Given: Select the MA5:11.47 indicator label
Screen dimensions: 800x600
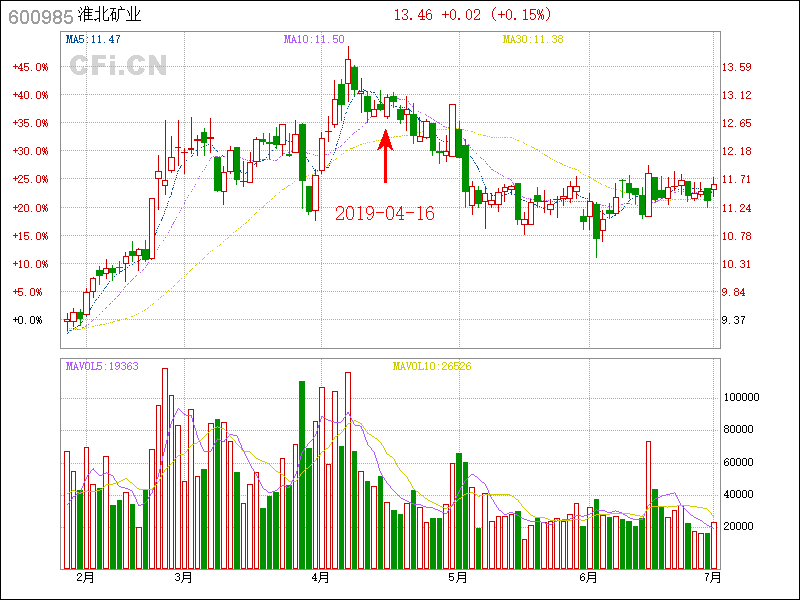Looking at the screenshot, I should 93,40.
